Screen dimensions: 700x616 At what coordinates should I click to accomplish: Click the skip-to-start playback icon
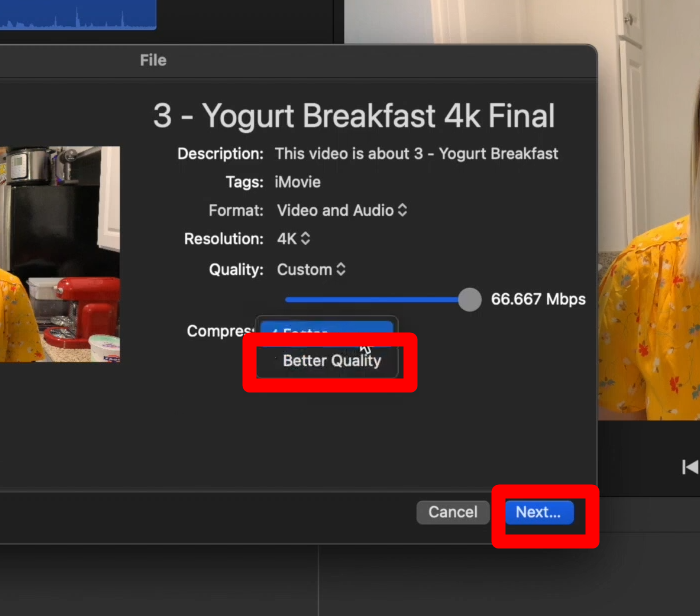point(690,467)
